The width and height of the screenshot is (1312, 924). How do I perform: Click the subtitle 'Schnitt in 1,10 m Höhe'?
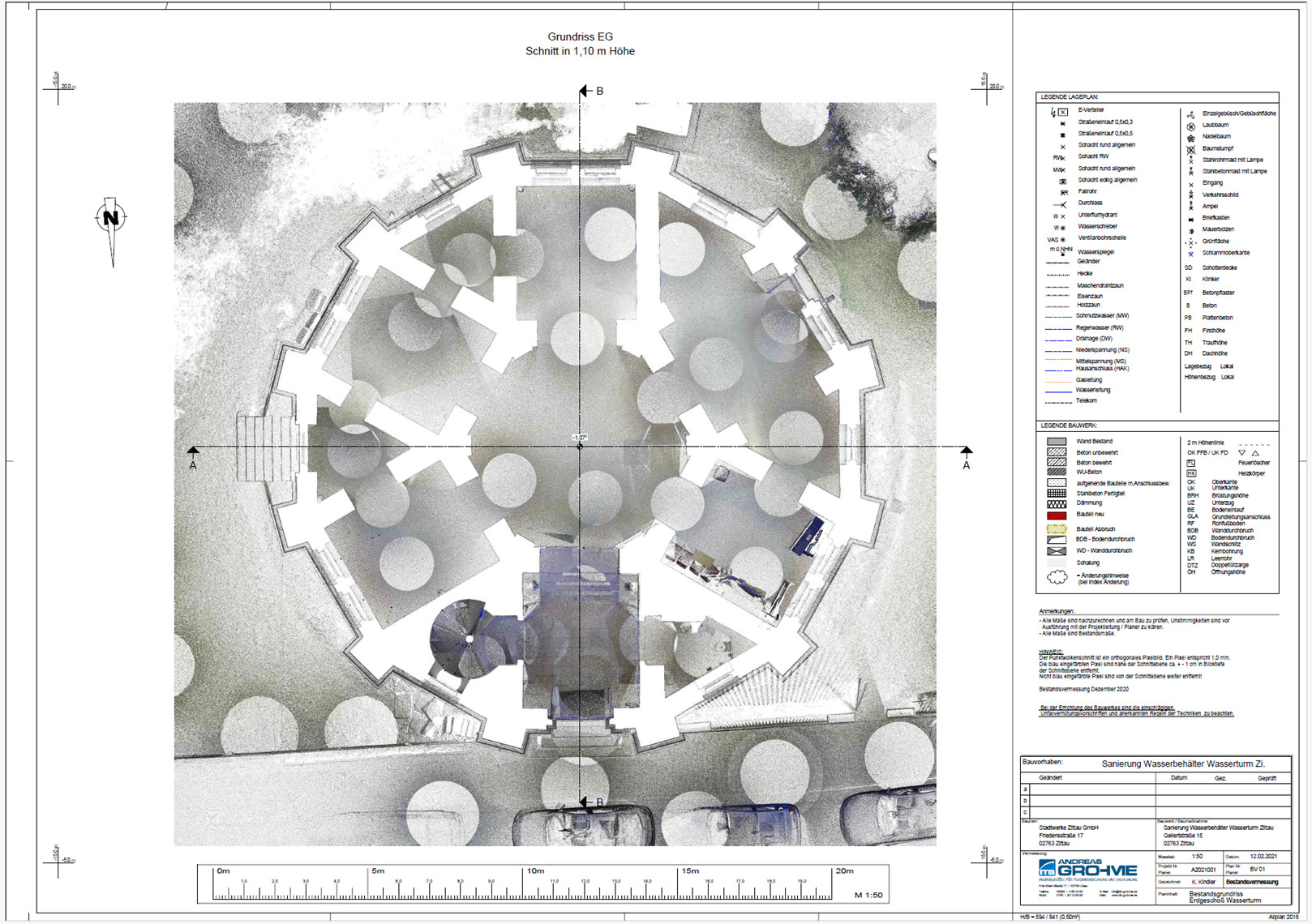(580, 51)
